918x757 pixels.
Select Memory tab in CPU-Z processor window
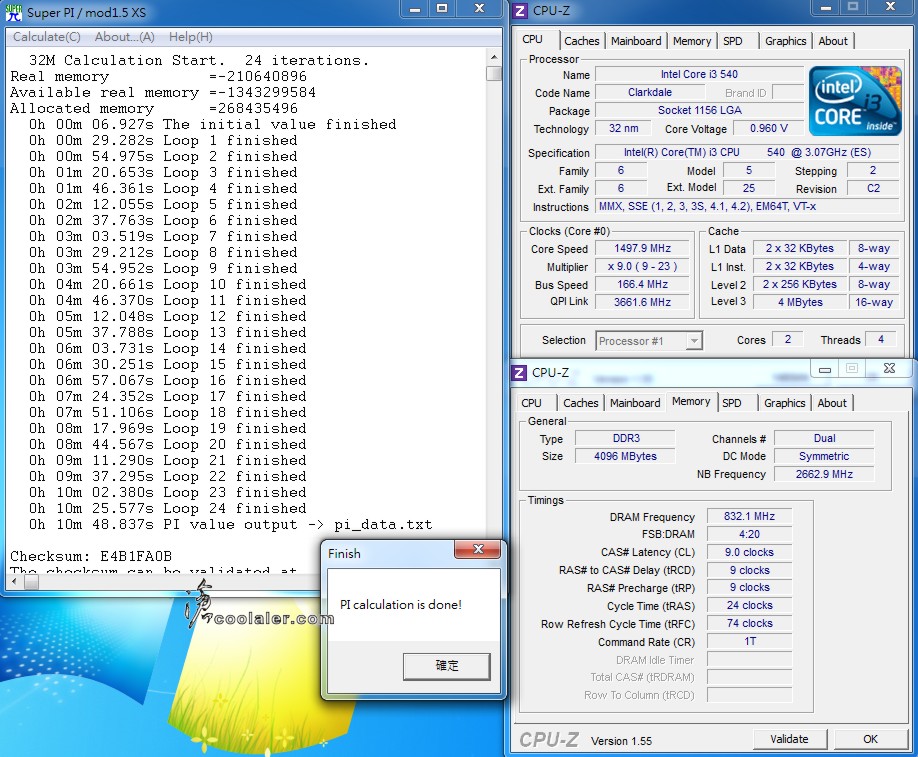(691, 41)
